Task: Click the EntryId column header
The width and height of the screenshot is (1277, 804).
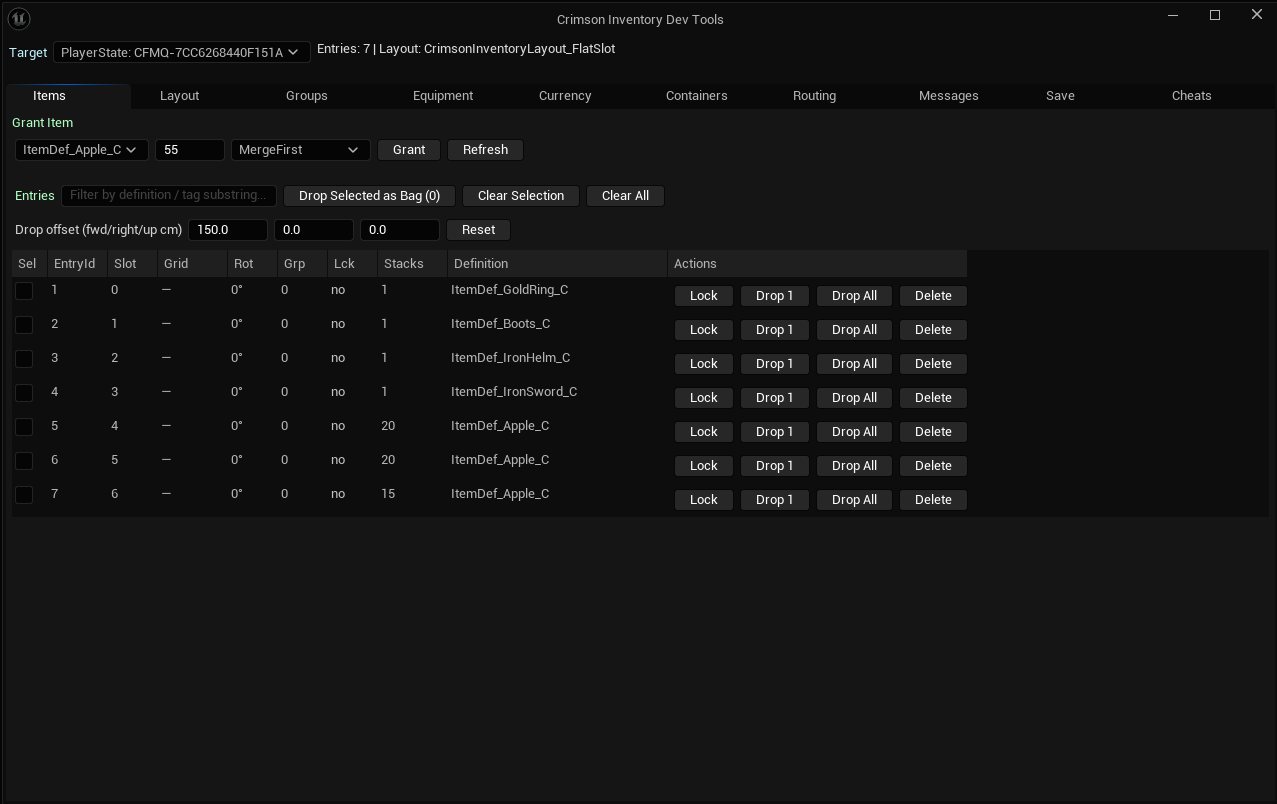Action: point(77,264)
